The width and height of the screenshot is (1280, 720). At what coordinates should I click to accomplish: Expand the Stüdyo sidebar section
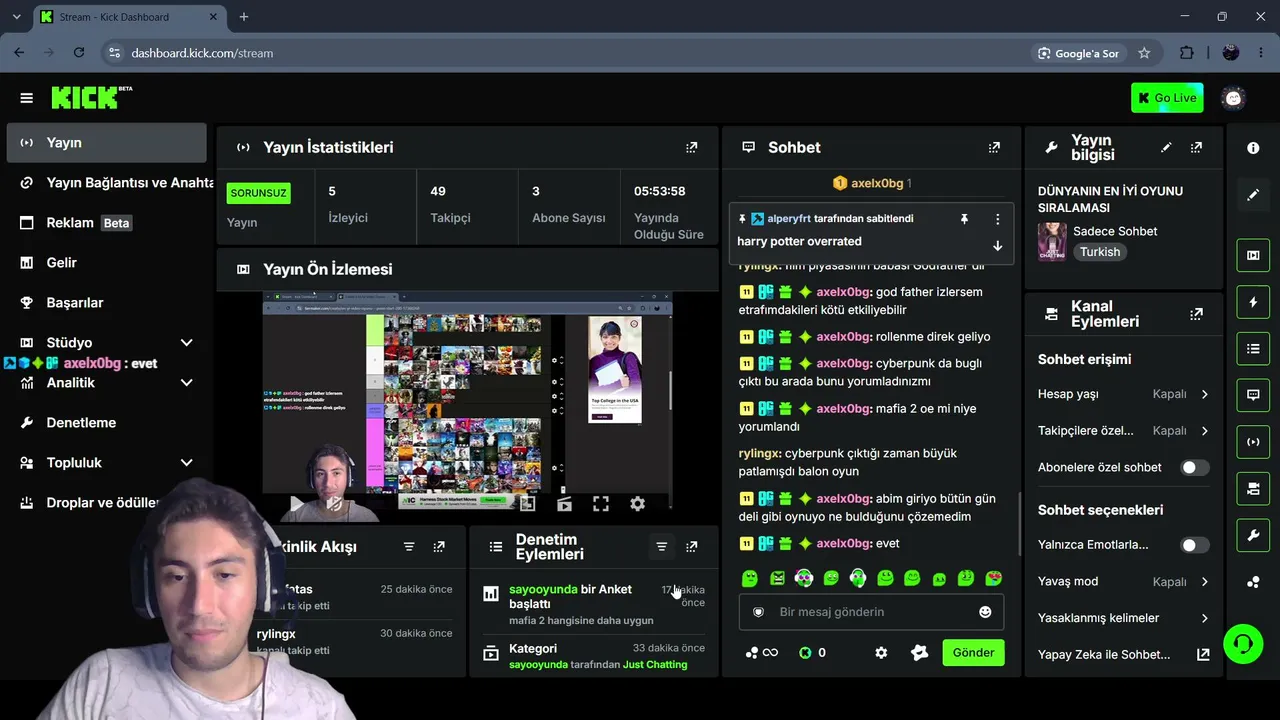(x=186, y=343)
